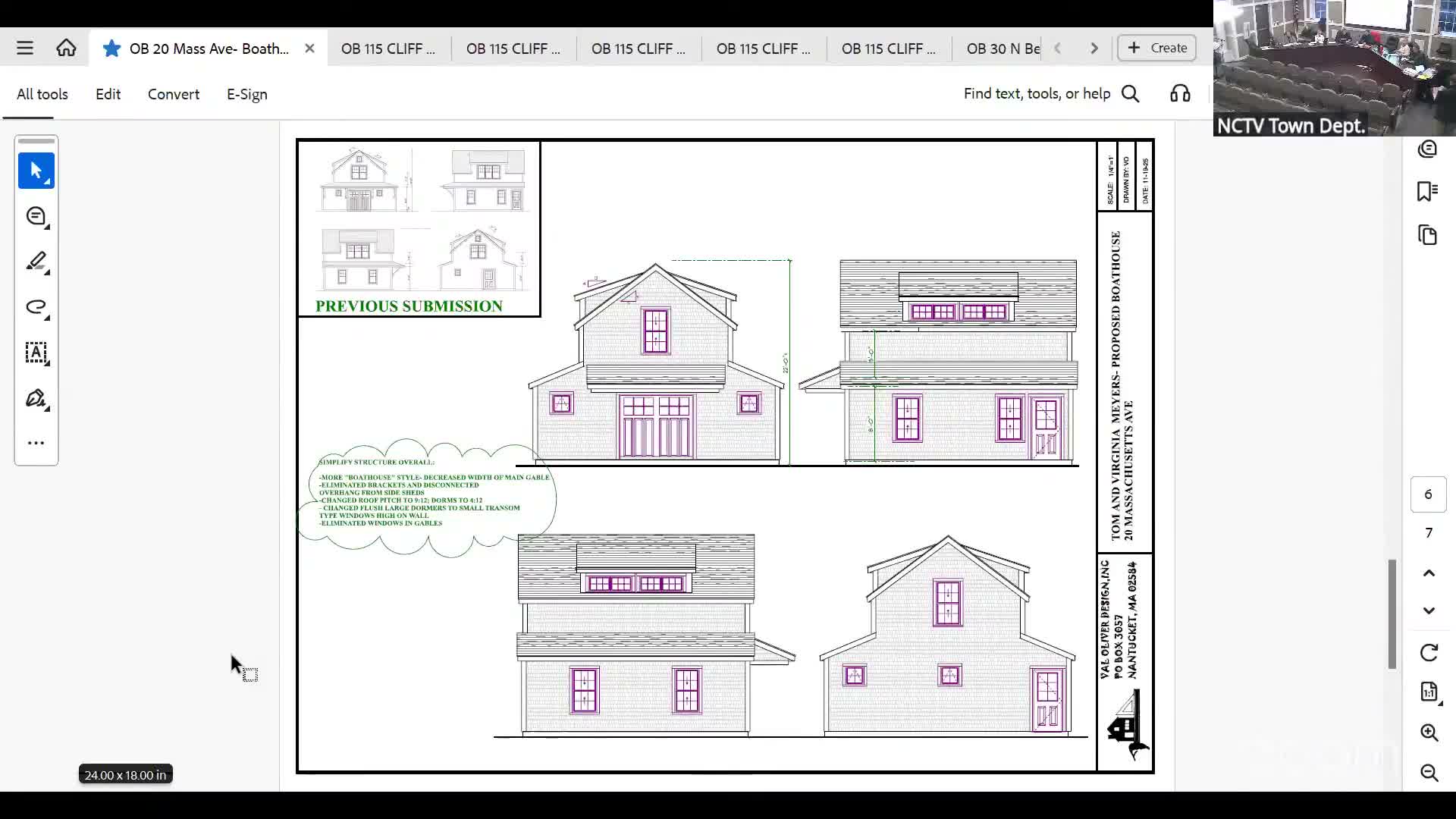Open the hamburger menu
The height and width of the screenshot is (819, 1456).
tap(25, 48)
